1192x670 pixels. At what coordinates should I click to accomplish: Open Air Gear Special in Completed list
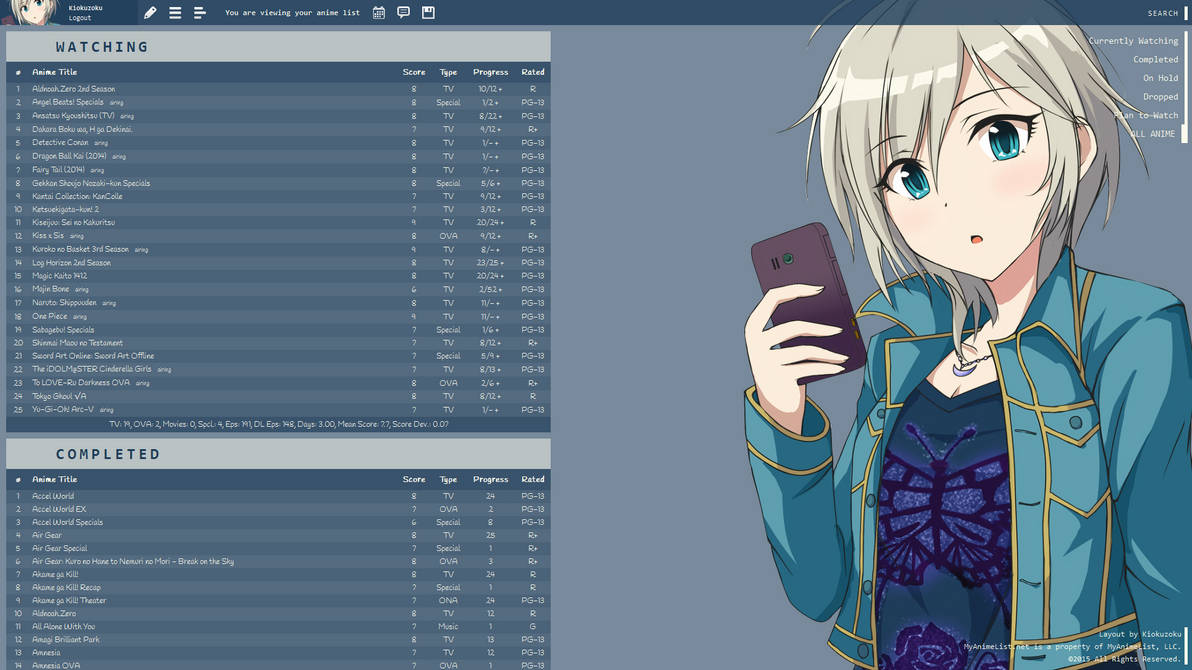pyautogui.click(x=59, y=548)
